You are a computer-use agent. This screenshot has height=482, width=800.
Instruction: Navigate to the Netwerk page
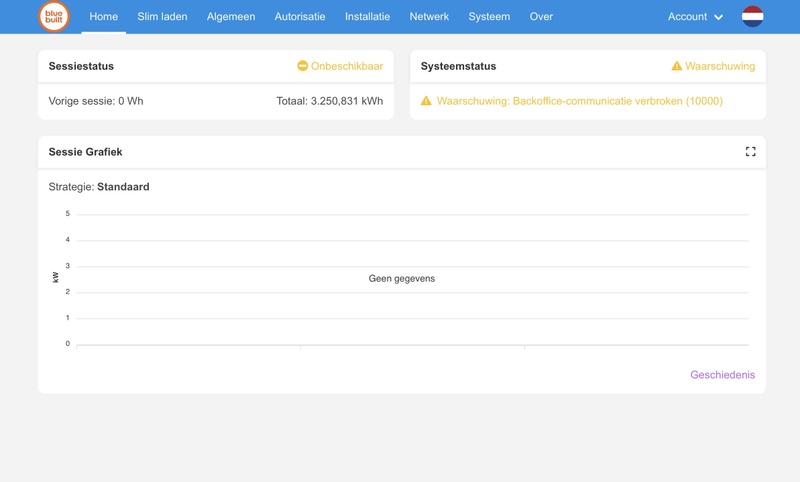pos(429,17)
